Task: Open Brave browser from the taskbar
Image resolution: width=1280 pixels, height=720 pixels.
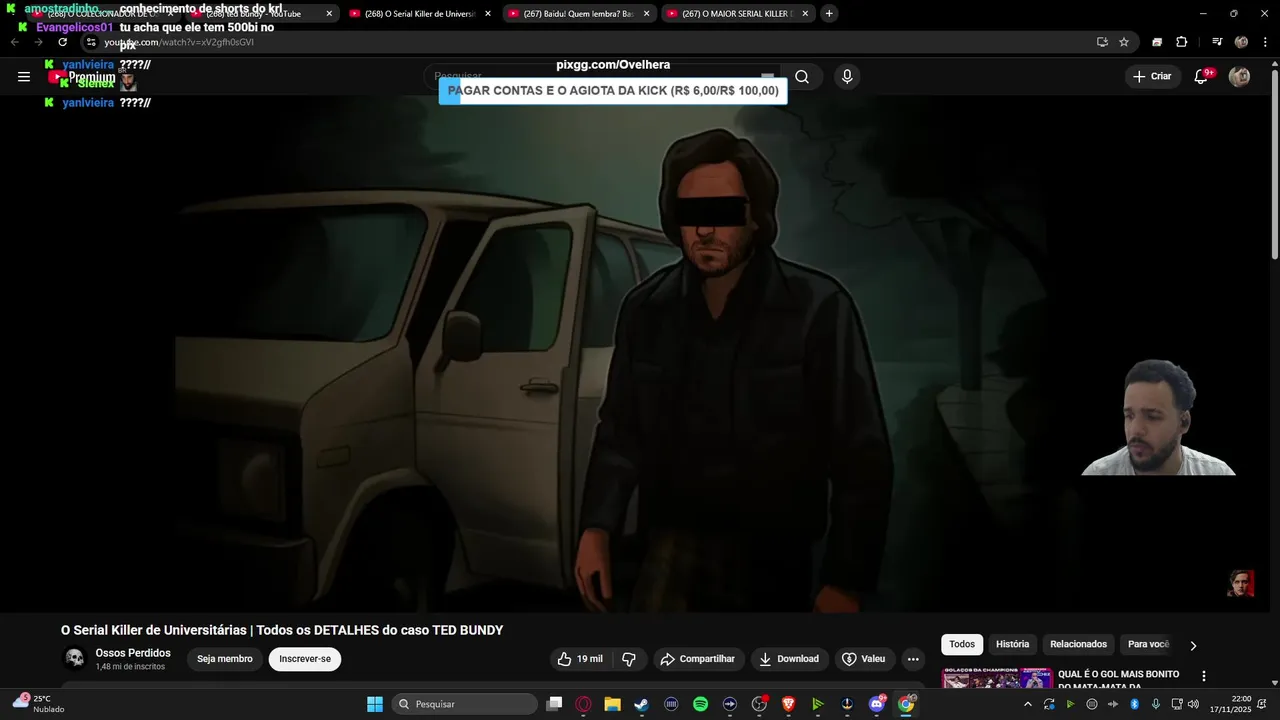Action: coord(789,704)
